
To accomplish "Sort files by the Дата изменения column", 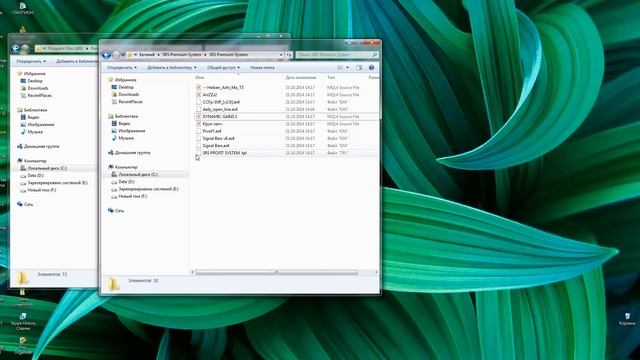I will pos(301,77).
